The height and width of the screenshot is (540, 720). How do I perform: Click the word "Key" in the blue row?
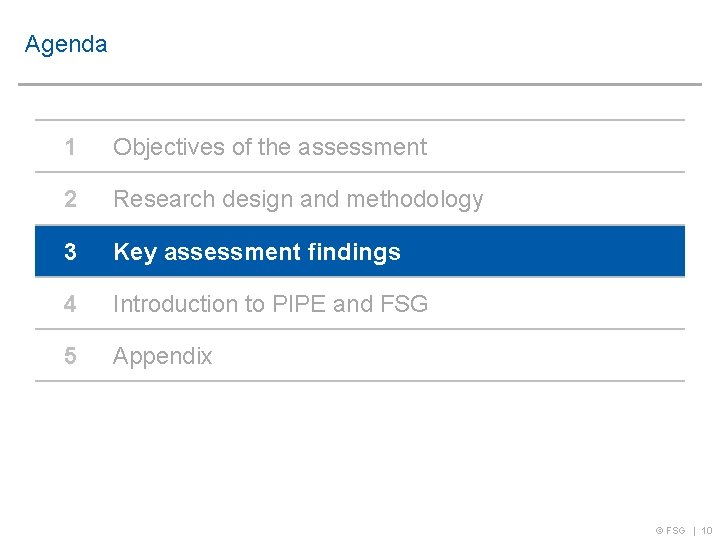coord(135,252)
